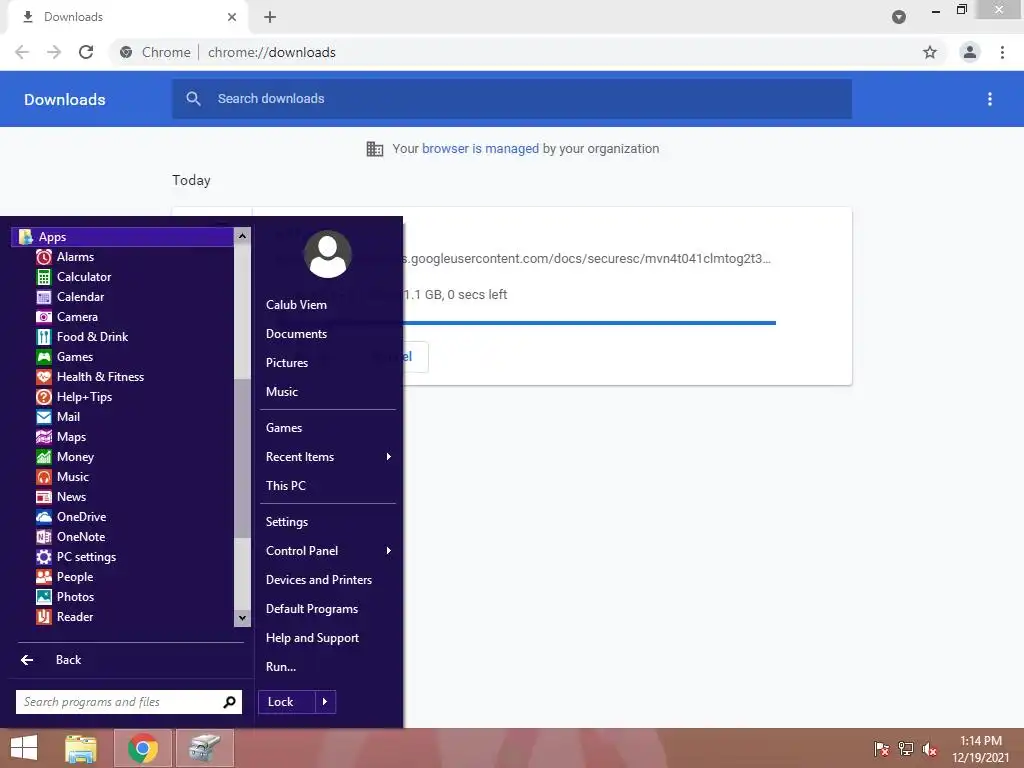Click the Windows Start button
1024x768 pixels.
click(24, 748)
